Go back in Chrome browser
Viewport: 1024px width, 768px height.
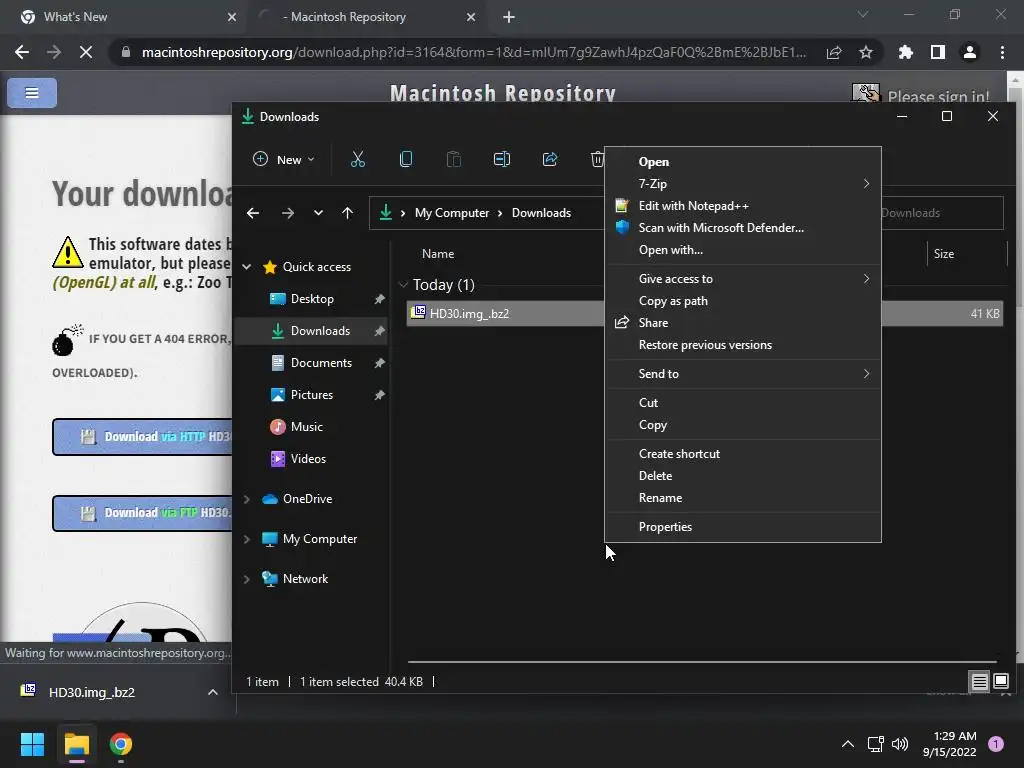(x=22, y=52)
